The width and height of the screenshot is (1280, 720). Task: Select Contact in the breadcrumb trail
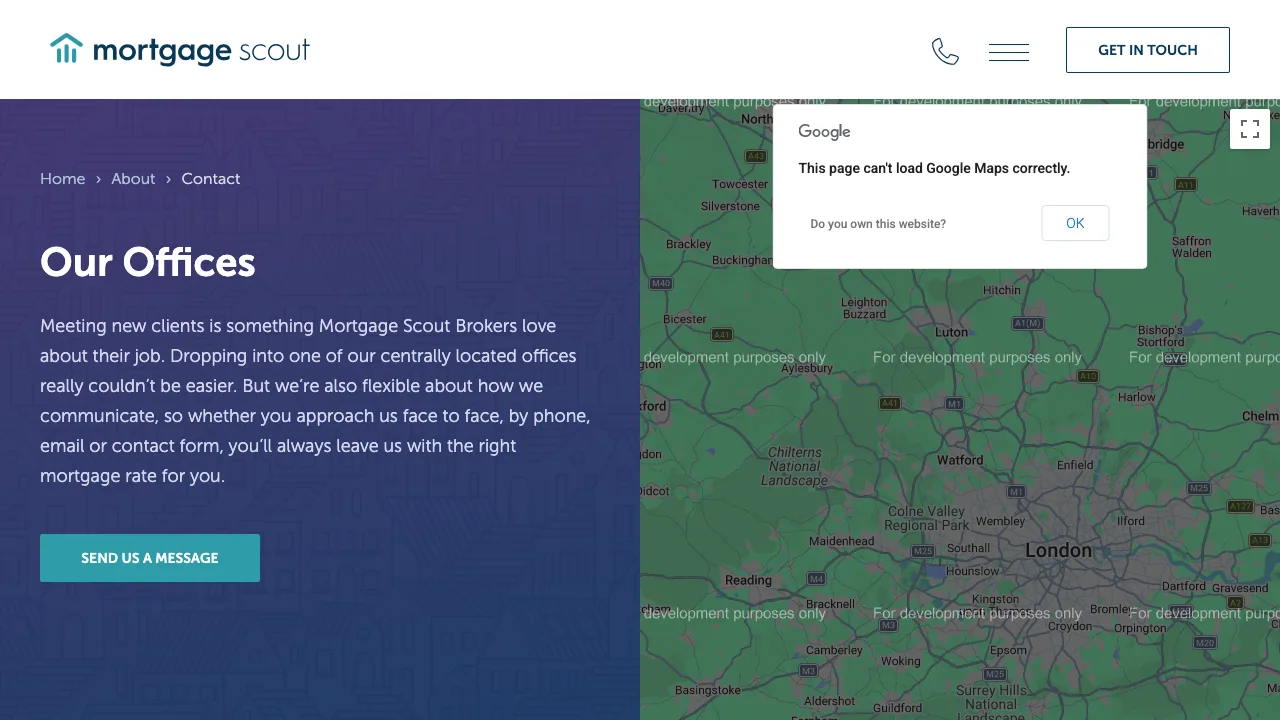tap(211, 179)
